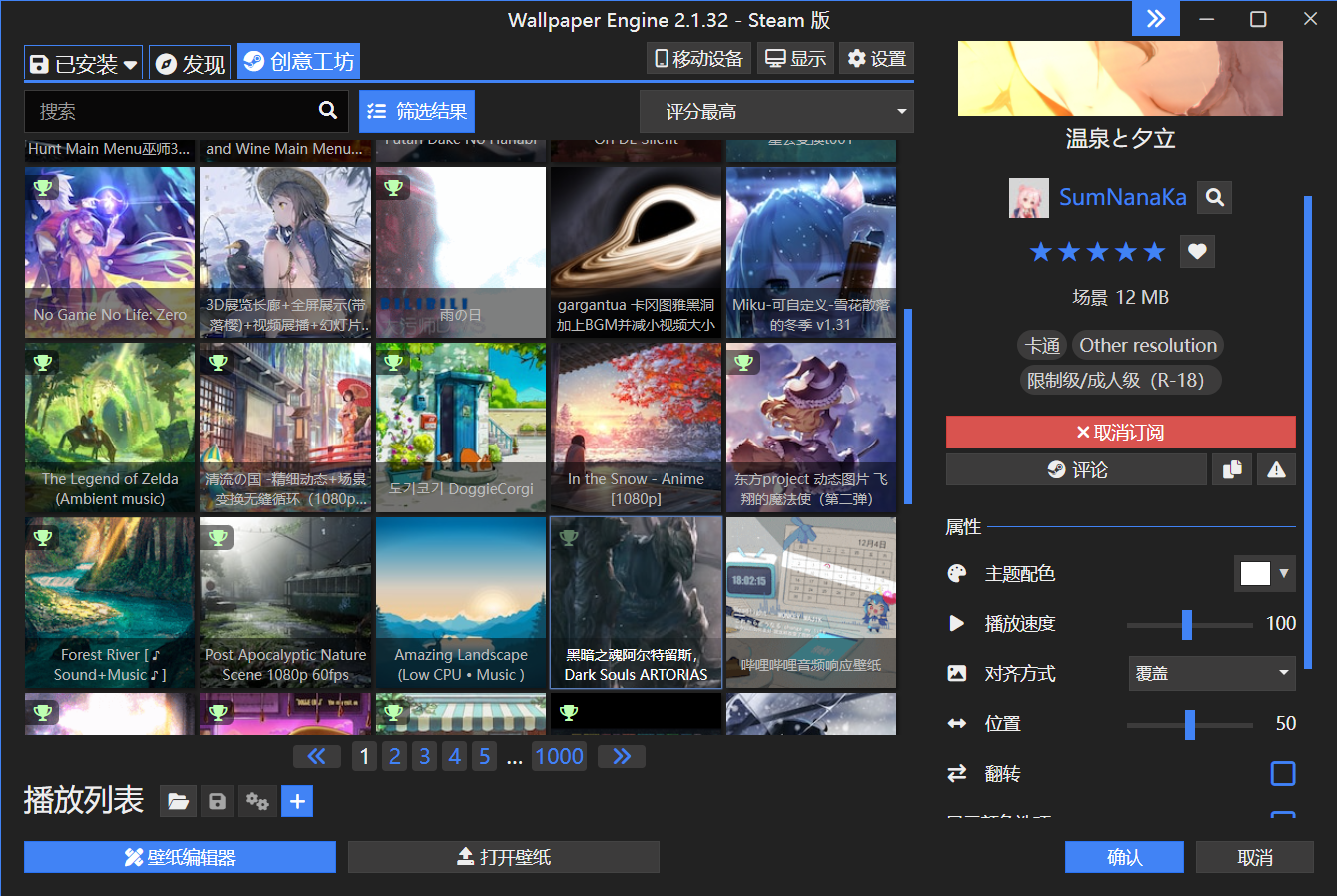The image size is (1337, 896).
Task: Toggle the heart favorite button
Action: 1197,252
